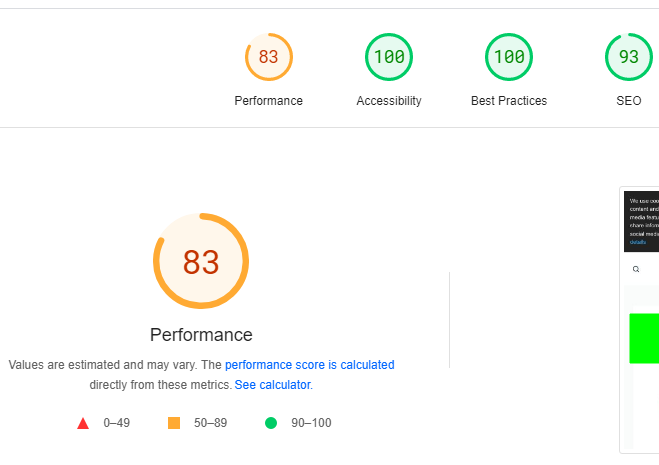Click the orange square 50–89 legend icon
Screen dimensions: 659x465
pos(174,423)
